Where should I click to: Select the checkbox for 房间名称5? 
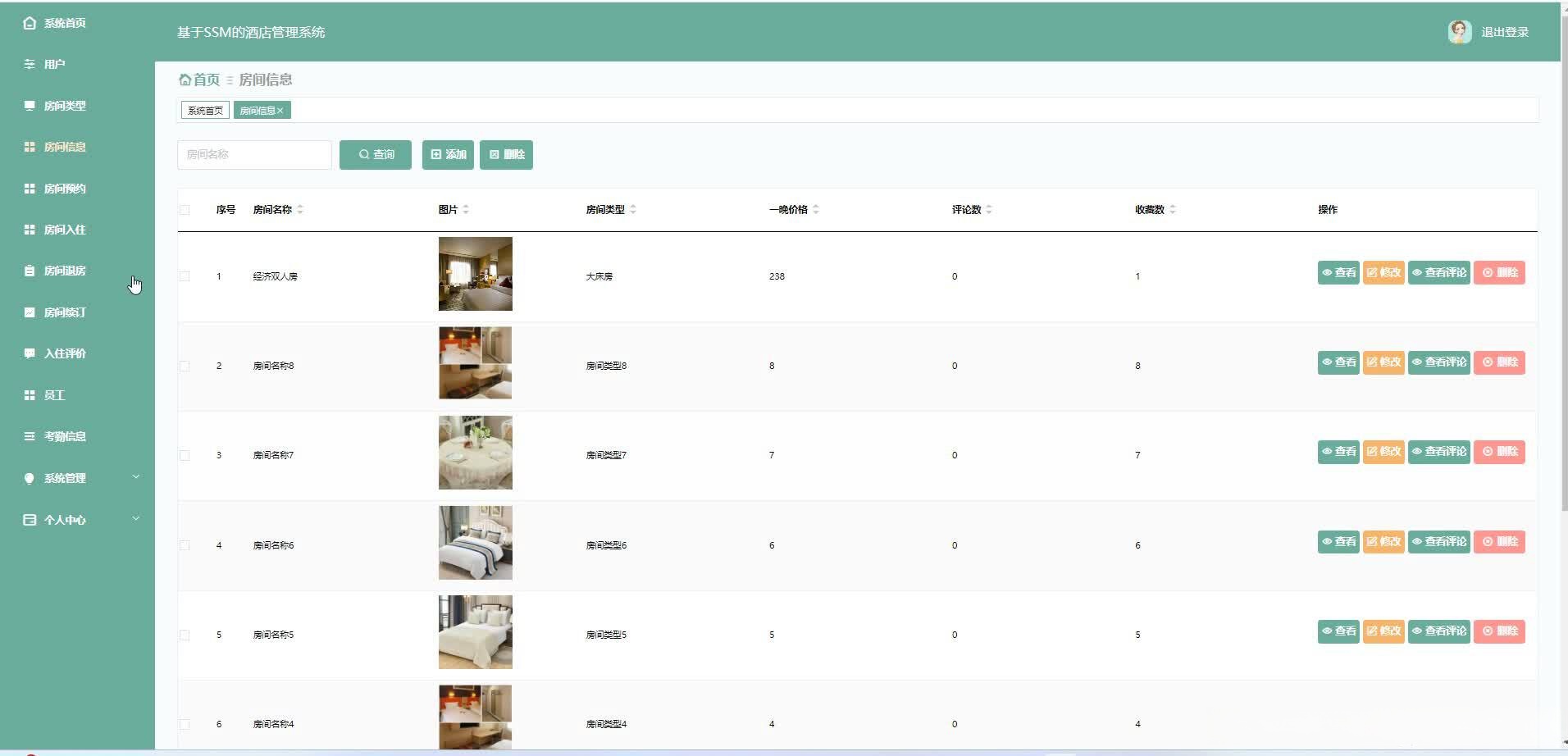pos(185,635)
